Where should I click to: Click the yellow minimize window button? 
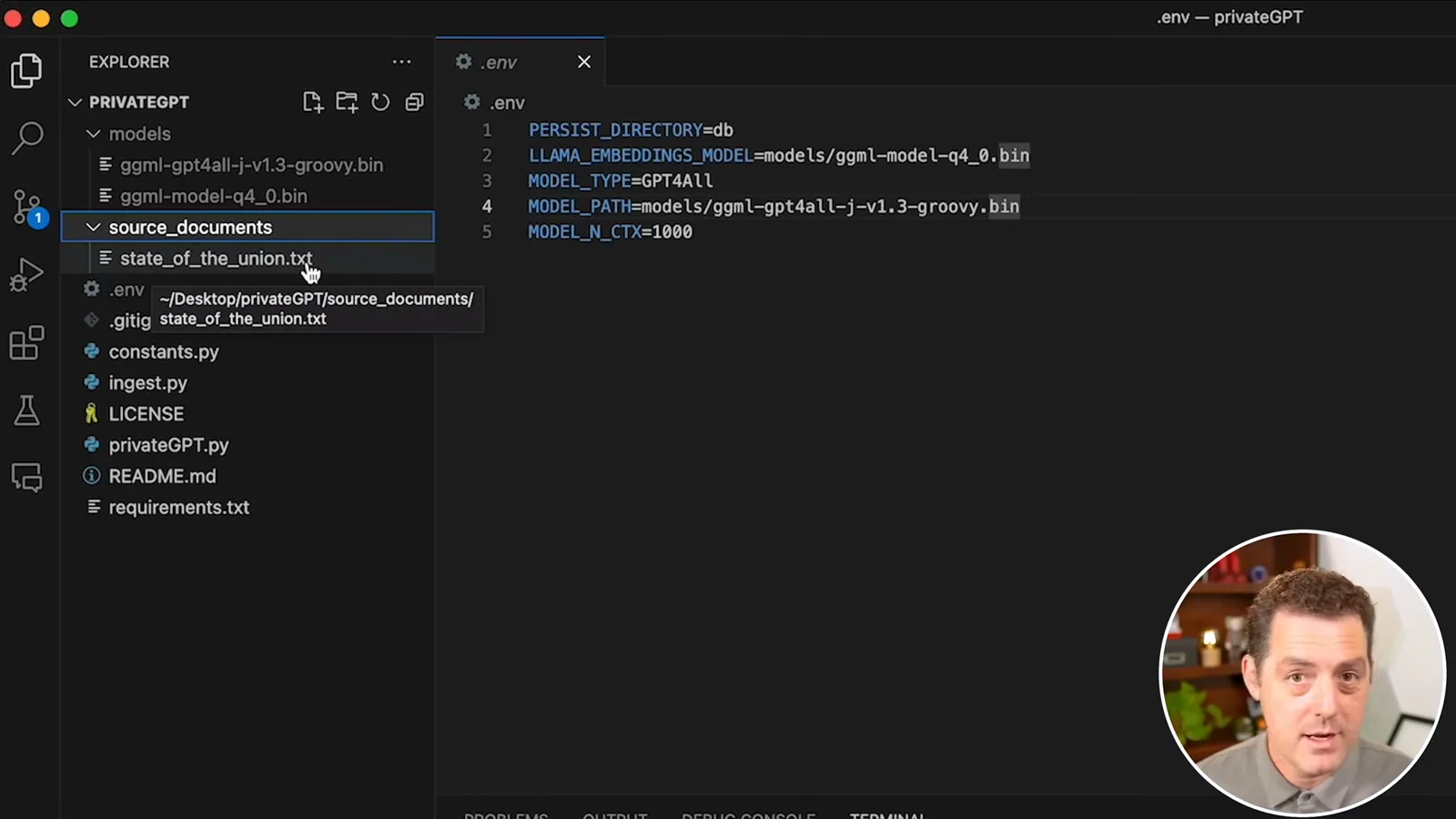tap(41, 18)
